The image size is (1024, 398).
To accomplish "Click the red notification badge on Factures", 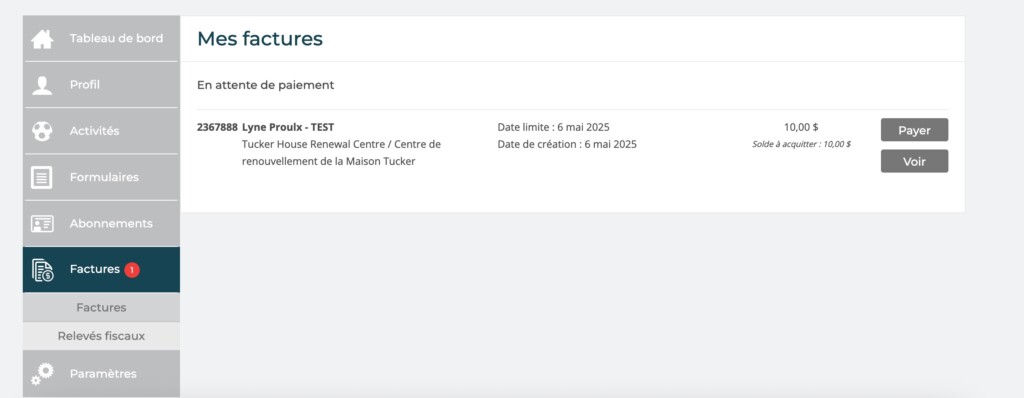I will click(x=132, y=269).
